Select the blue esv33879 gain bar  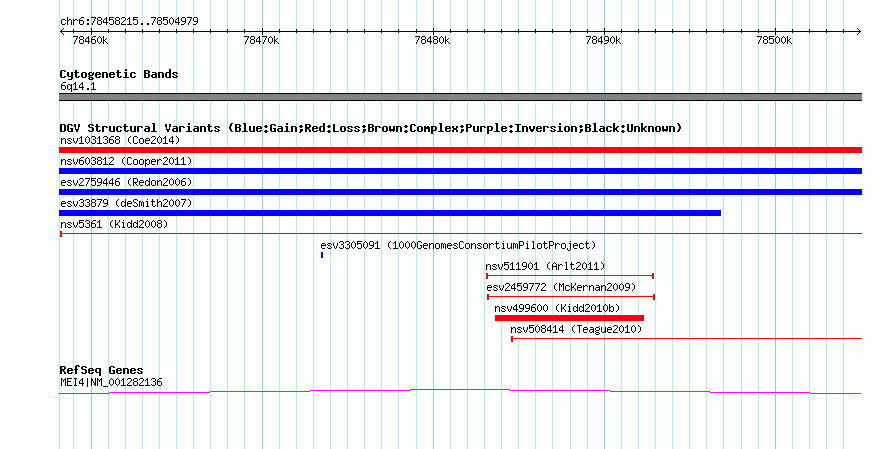(390, 213)
